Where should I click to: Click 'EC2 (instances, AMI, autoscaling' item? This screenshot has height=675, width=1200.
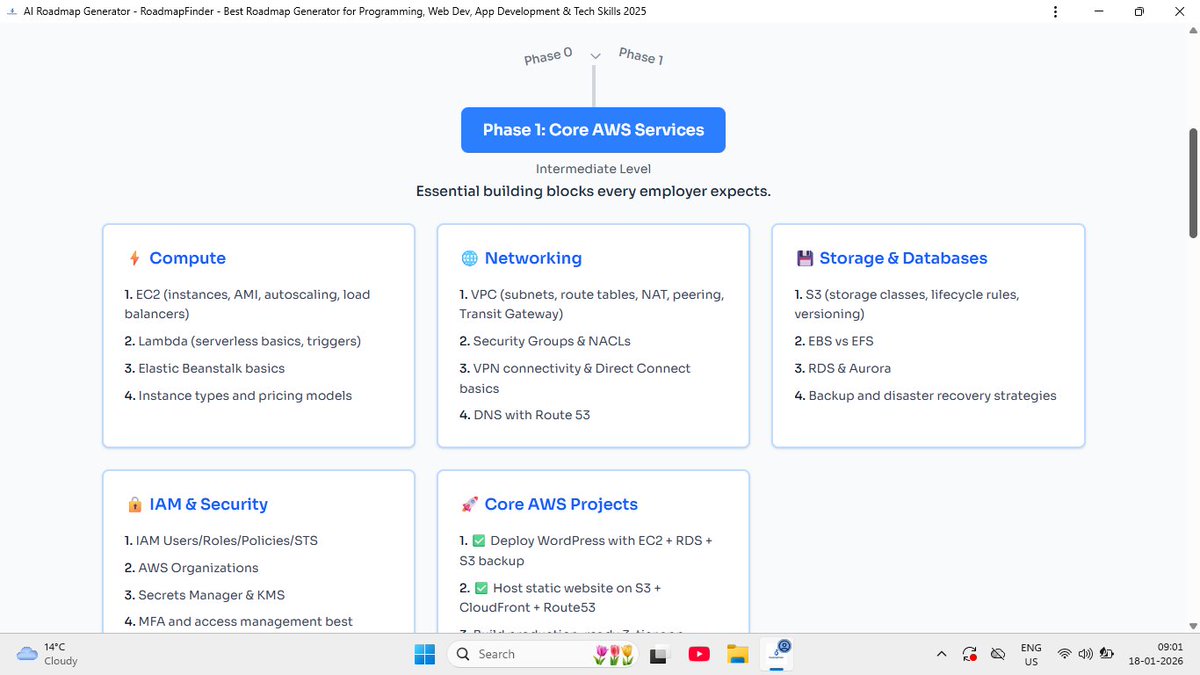(247, 304)
